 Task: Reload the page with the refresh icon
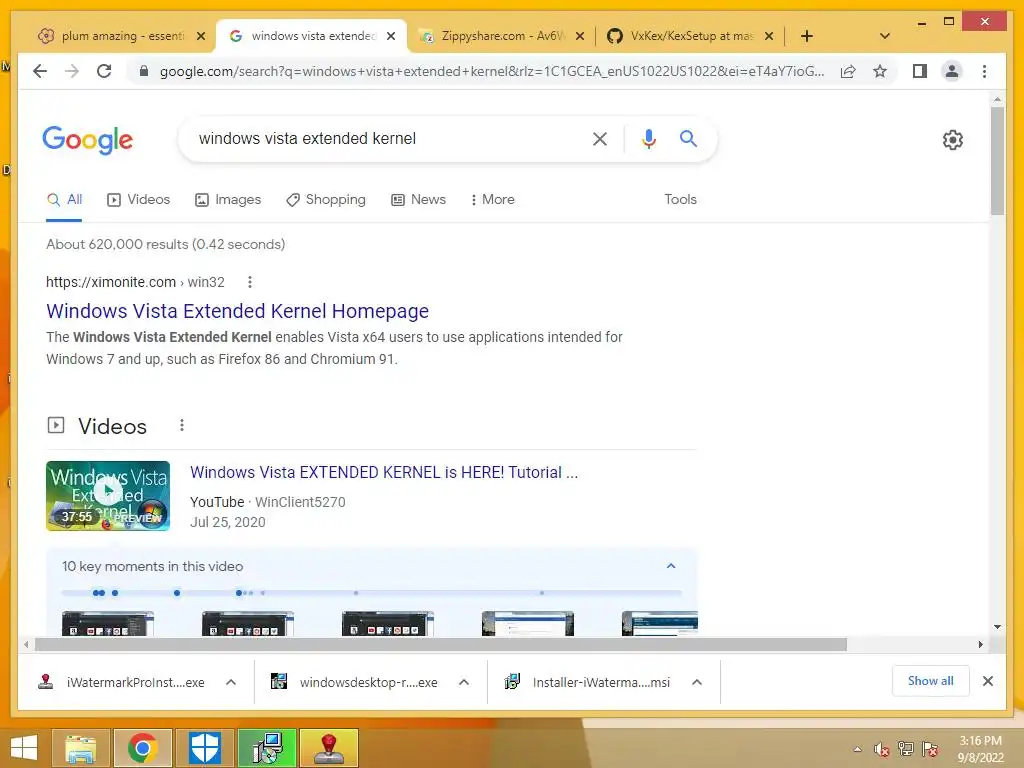(x=104, y=71)
